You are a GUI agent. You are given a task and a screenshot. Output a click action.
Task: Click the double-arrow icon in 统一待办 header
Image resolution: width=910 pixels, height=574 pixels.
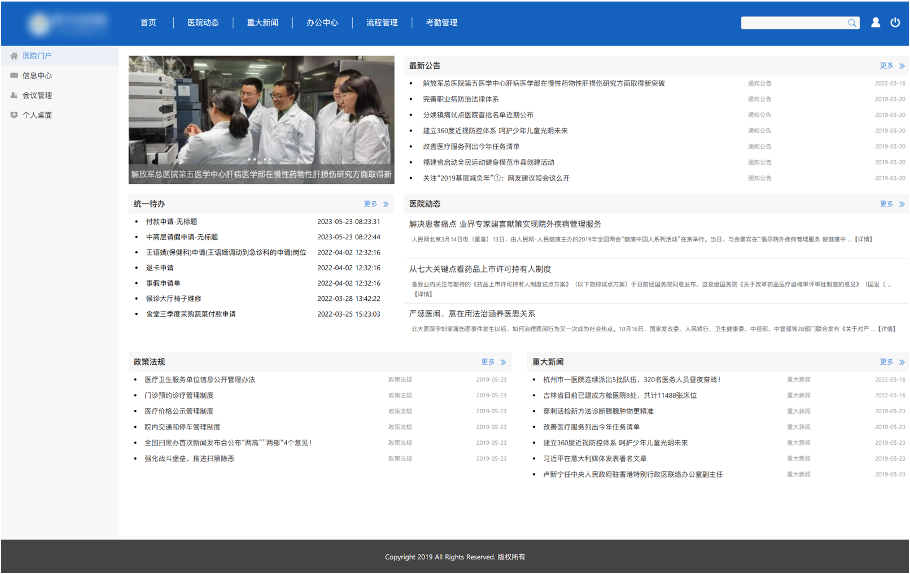point(386,204)
